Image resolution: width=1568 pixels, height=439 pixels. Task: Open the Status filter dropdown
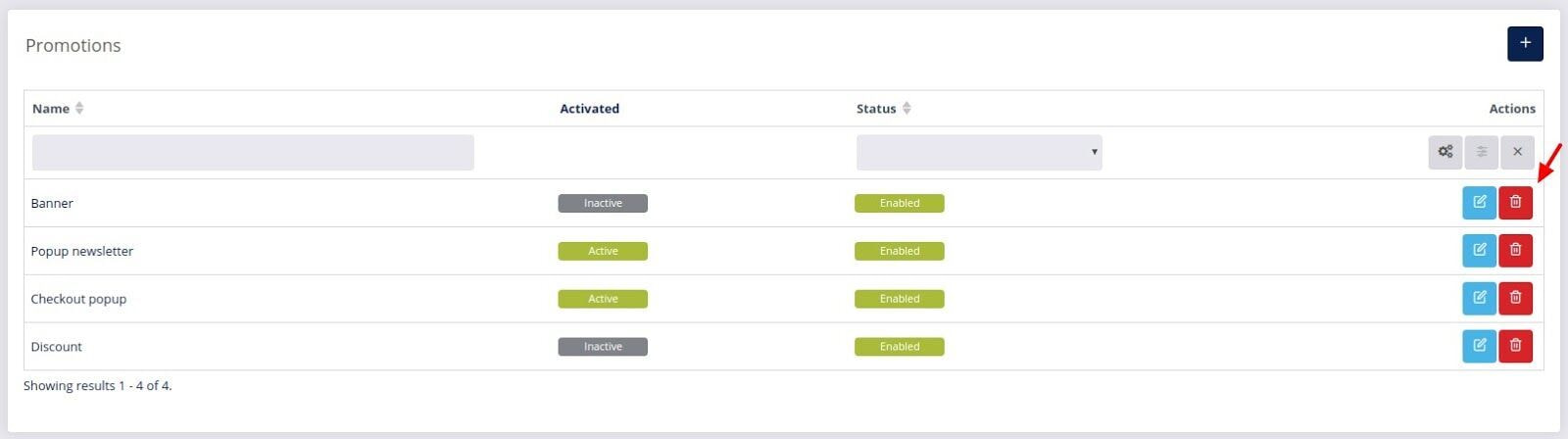click(x=979, y=152)
